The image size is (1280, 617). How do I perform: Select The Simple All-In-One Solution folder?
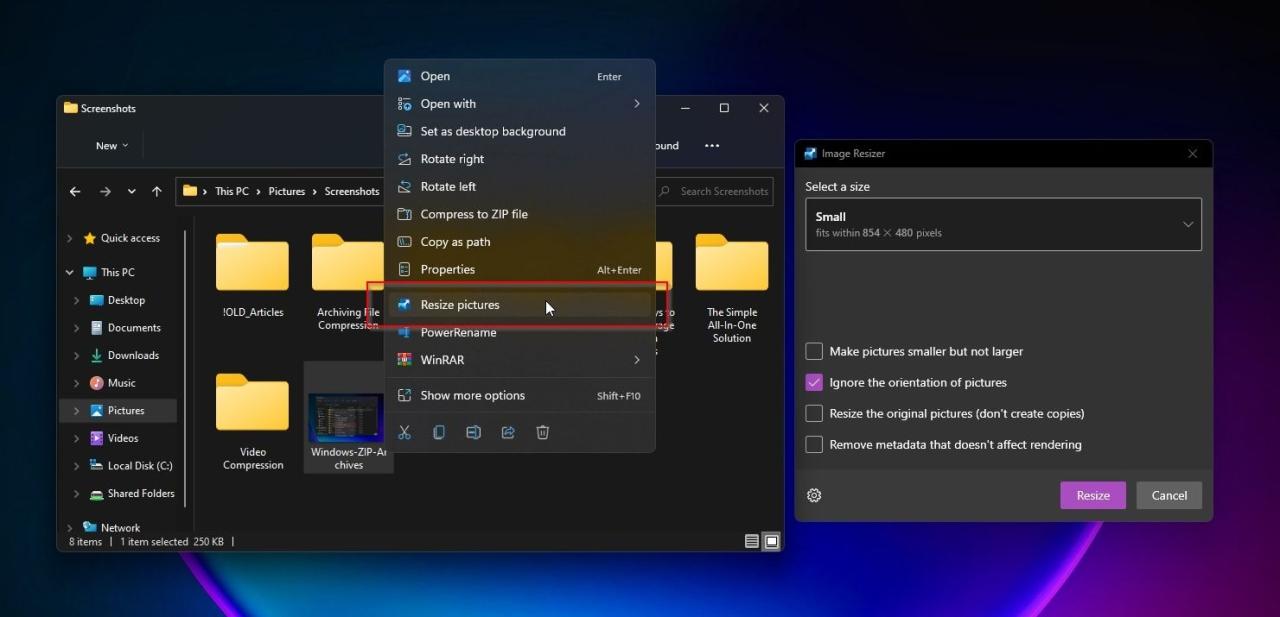click(732, 289)
